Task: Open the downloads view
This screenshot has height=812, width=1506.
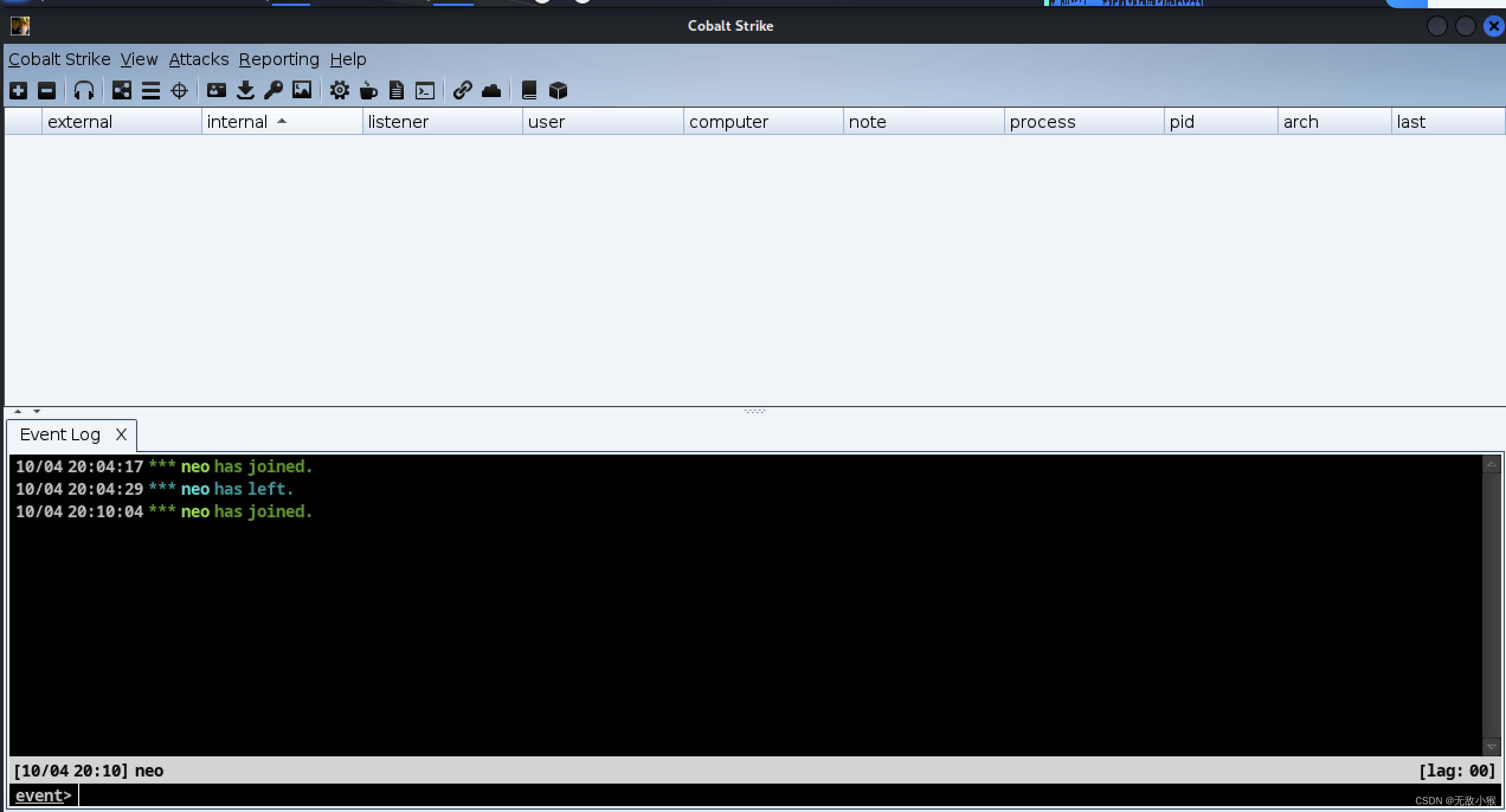Action: (245, 90)
